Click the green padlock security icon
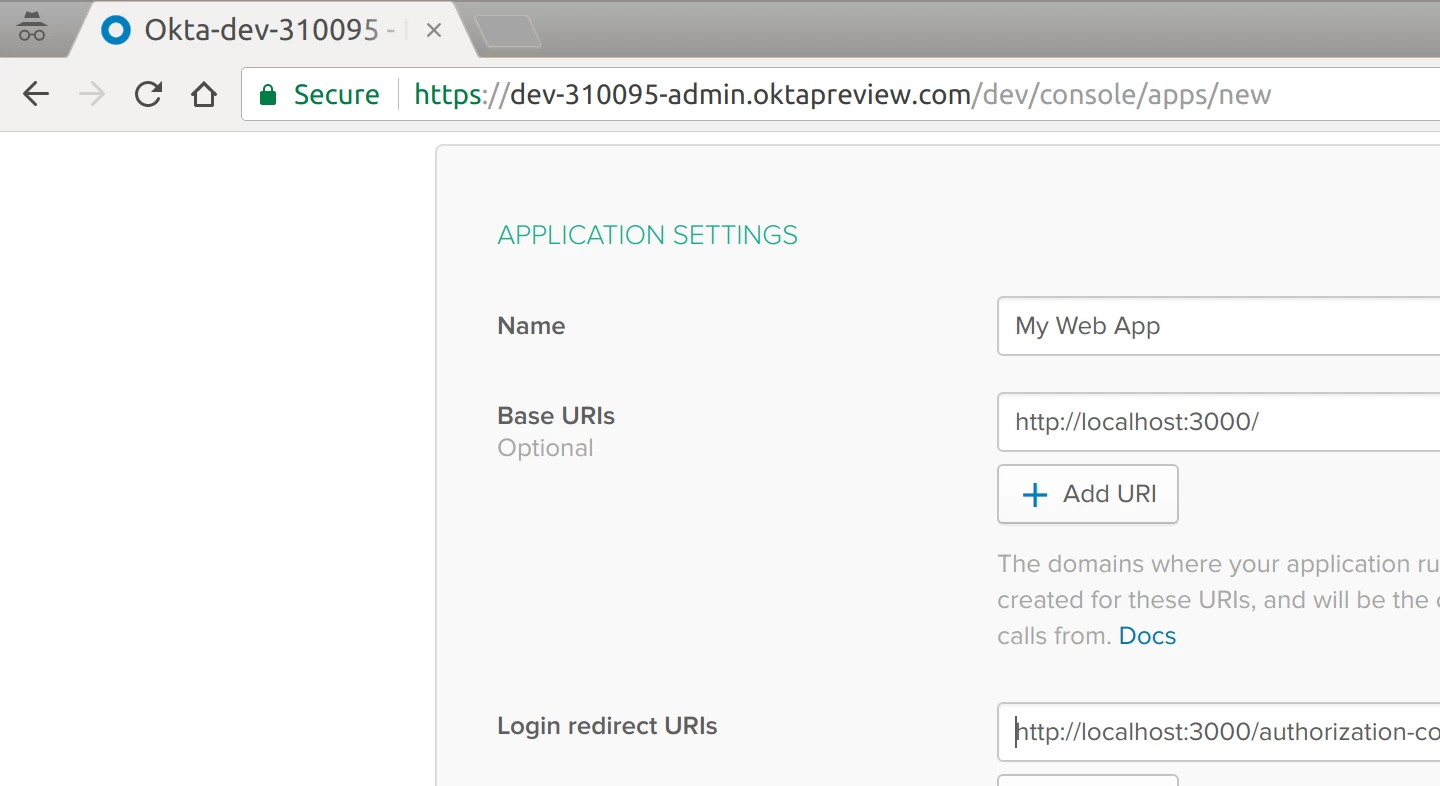The image size is (1440, 786). pyautogui.click(x=267, y=95)
